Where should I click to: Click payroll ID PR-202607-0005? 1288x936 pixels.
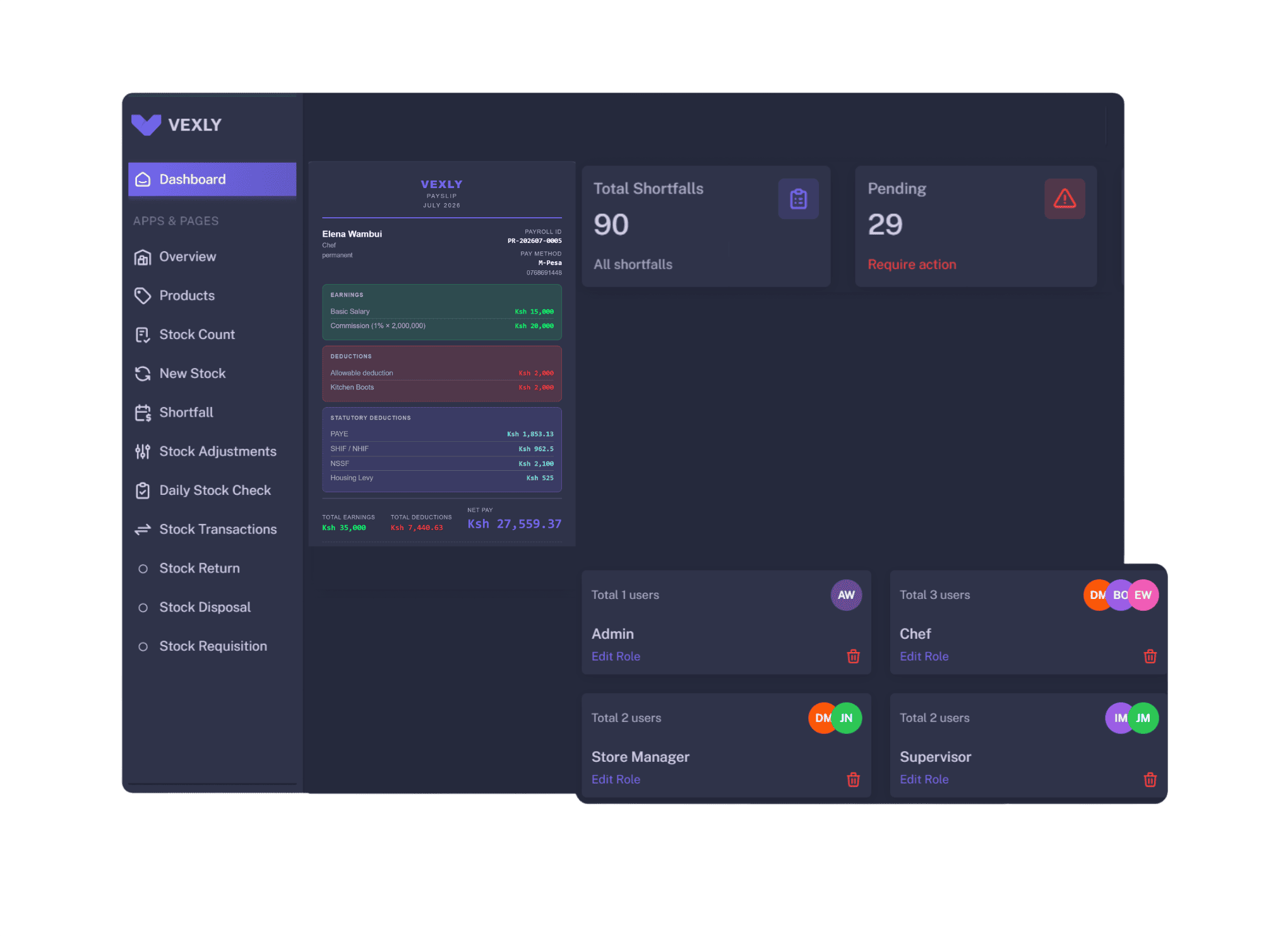534,241
